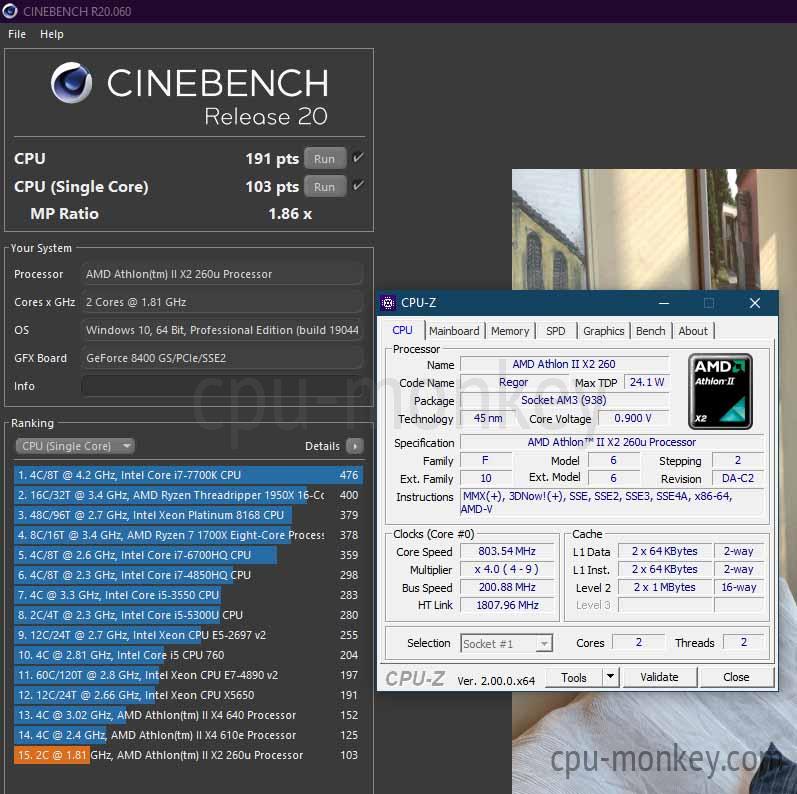Toggle the checkmark next to the CPU test
Image resolution: width=797 pixels, height=794 pixels.
[x=358, y=158]
